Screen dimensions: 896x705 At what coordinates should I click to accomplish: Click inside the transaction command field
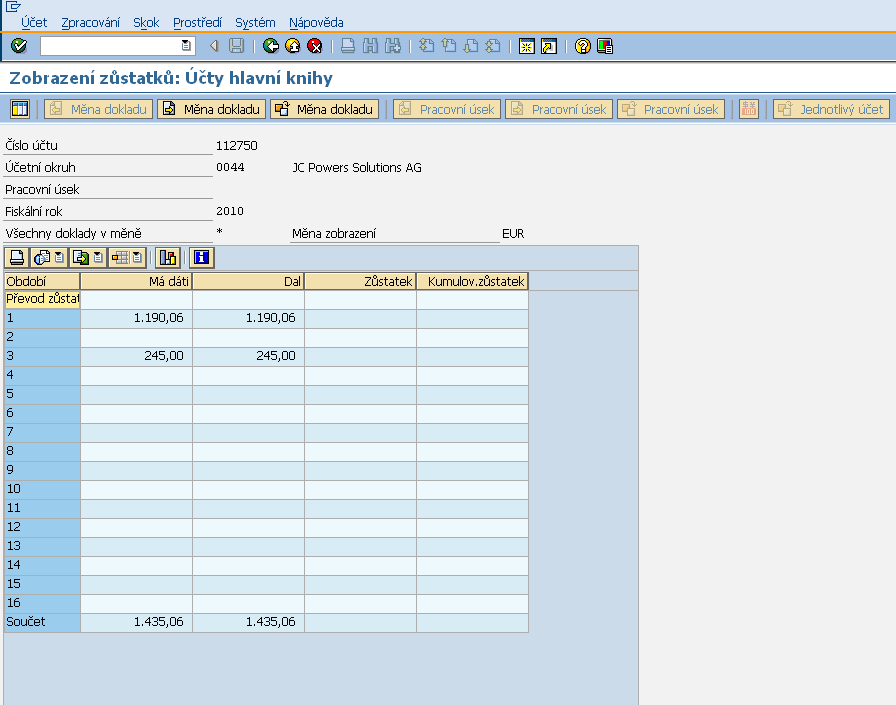tap(111, 46)
